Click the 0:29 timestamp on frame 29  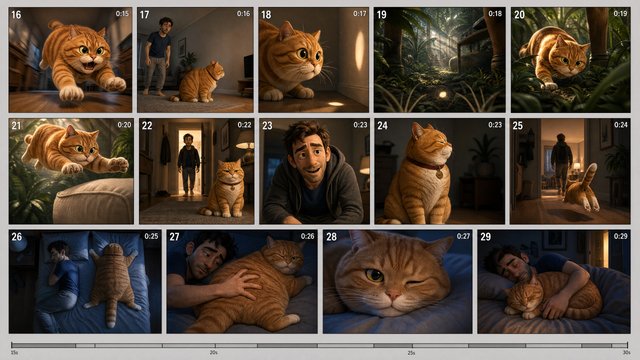coord(620,236)
